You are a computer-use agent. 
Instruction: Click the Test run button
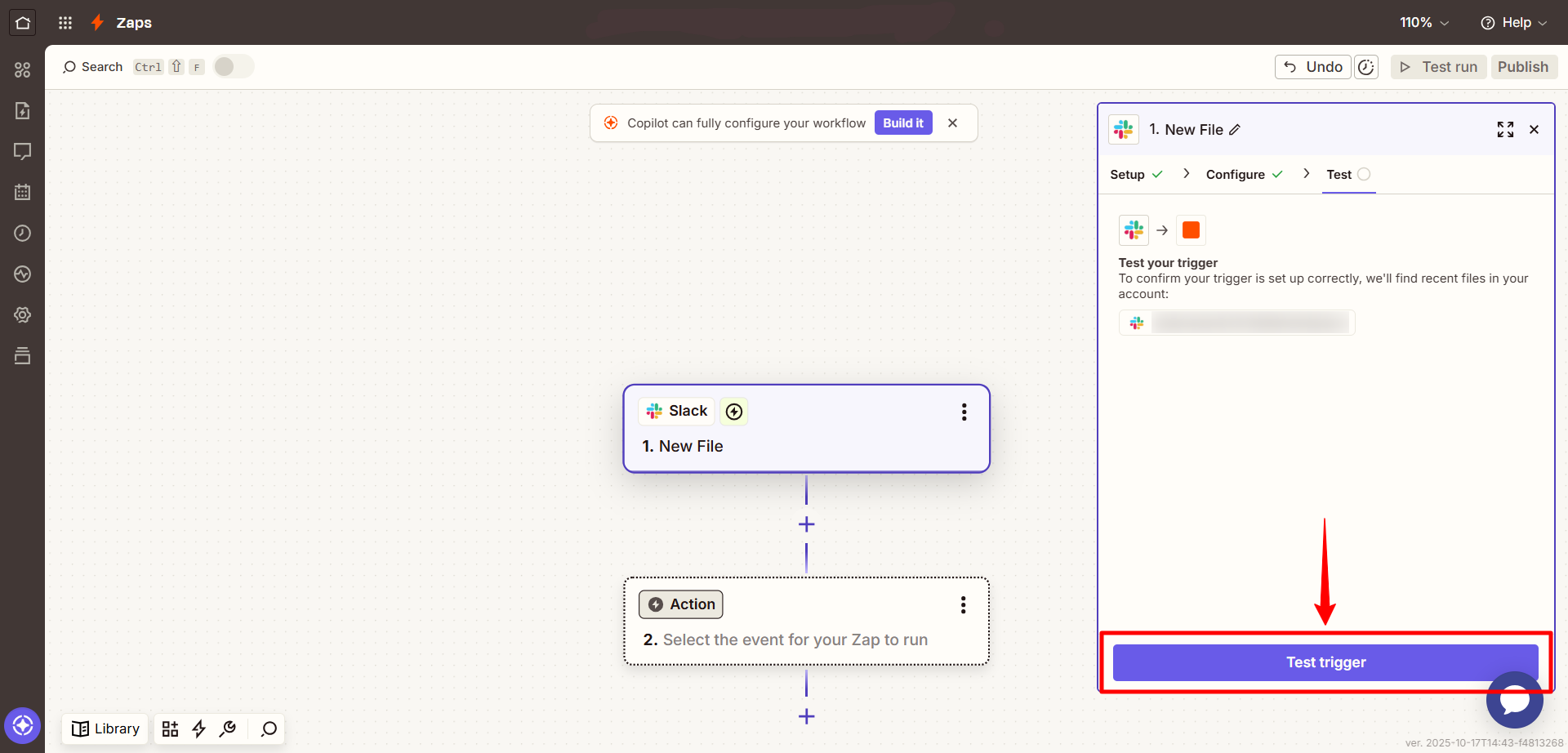click(x=1439, y=67)
